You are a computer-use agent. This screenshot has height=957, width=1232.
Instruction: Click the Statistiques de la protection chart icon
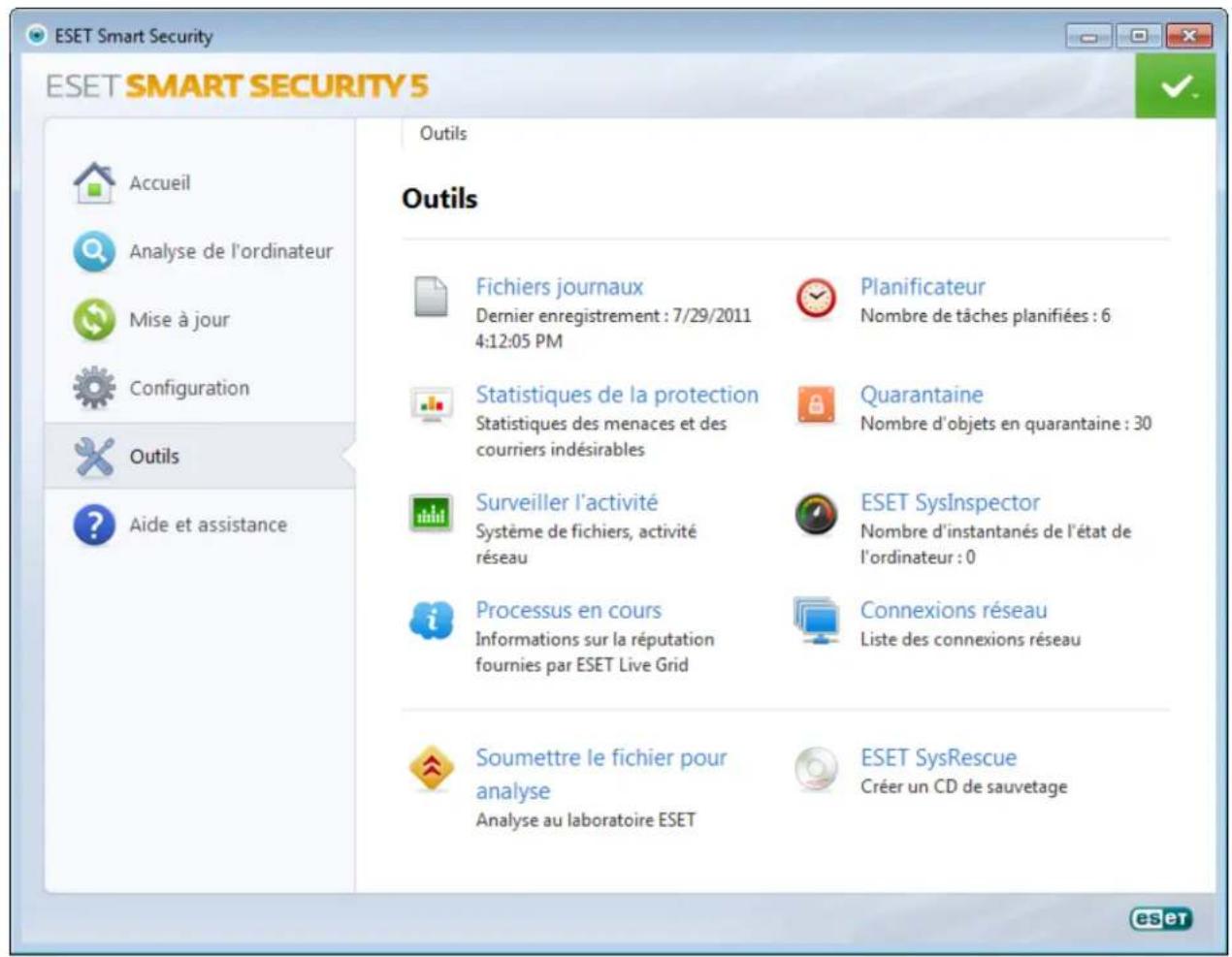click(431, 404)
